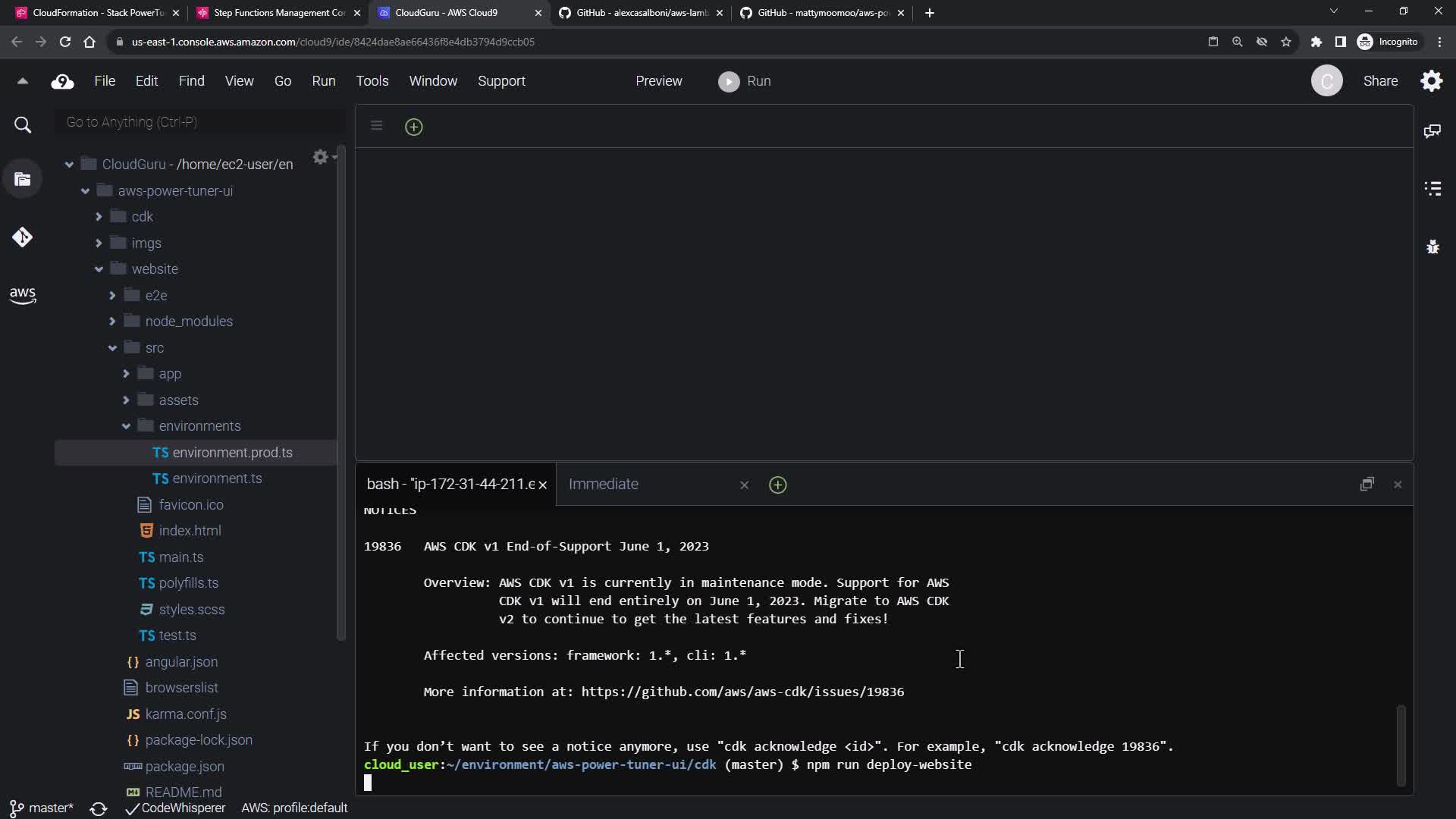Image resolution: width=1456 pixels, height=819 pixels.
Task: Click the Cloud9 cloud logo icon
Action: (x=62, y=81)
